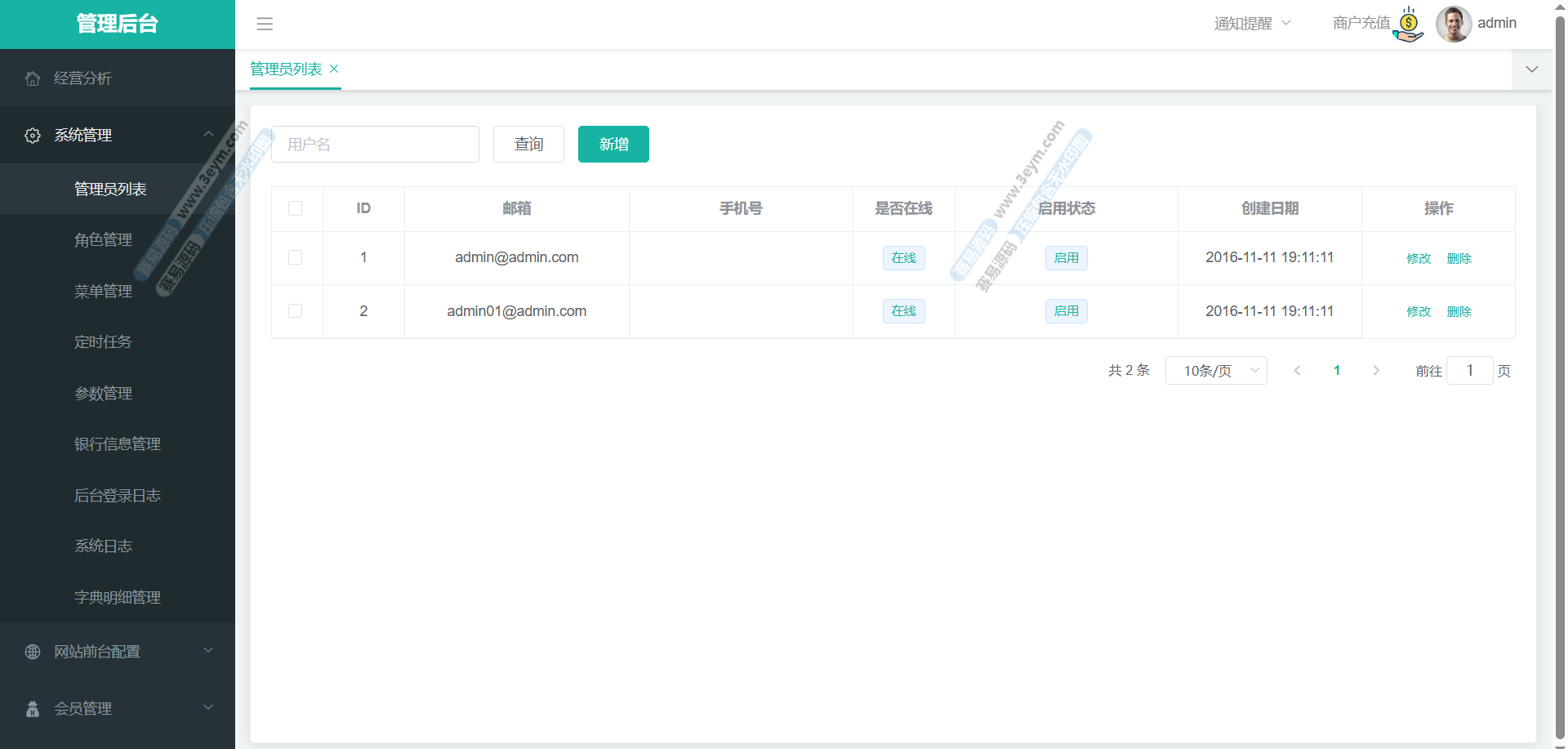Click the 会员管理 person icon
1568x749 pixels.
pos(33,709)
